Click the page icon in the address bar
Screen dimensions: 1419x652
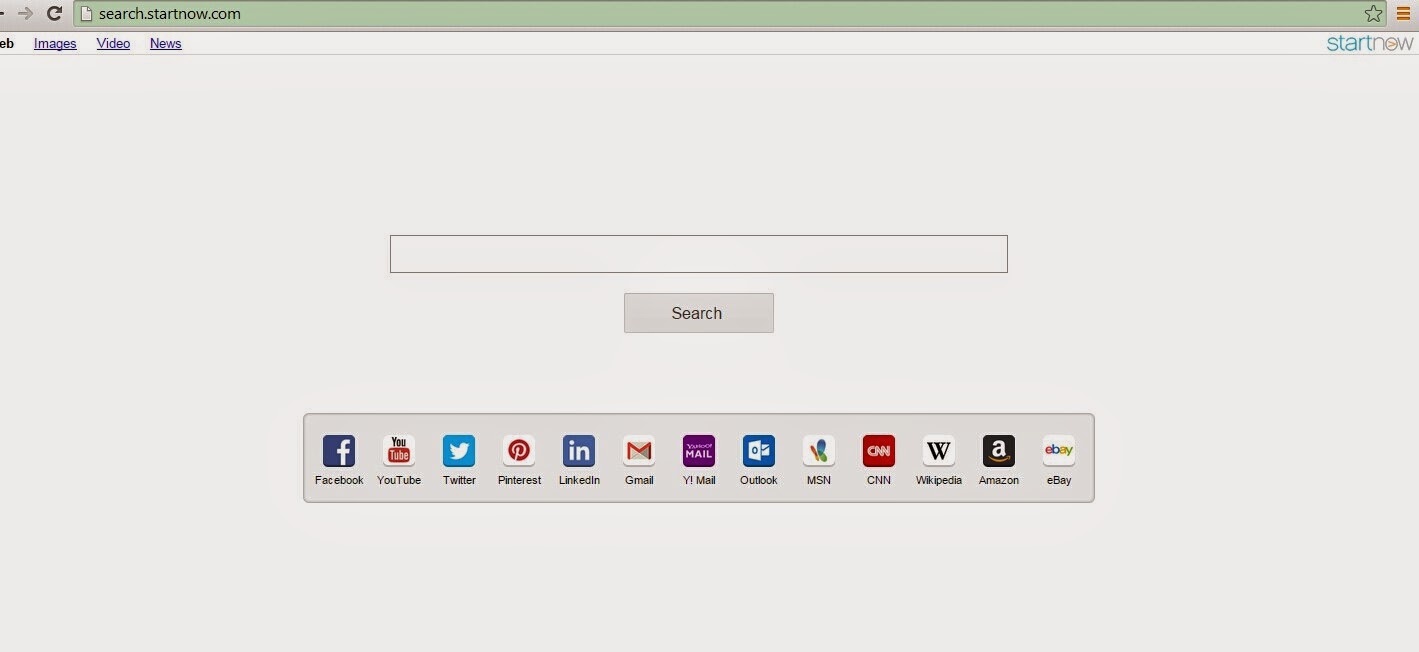tap(86, 14)
